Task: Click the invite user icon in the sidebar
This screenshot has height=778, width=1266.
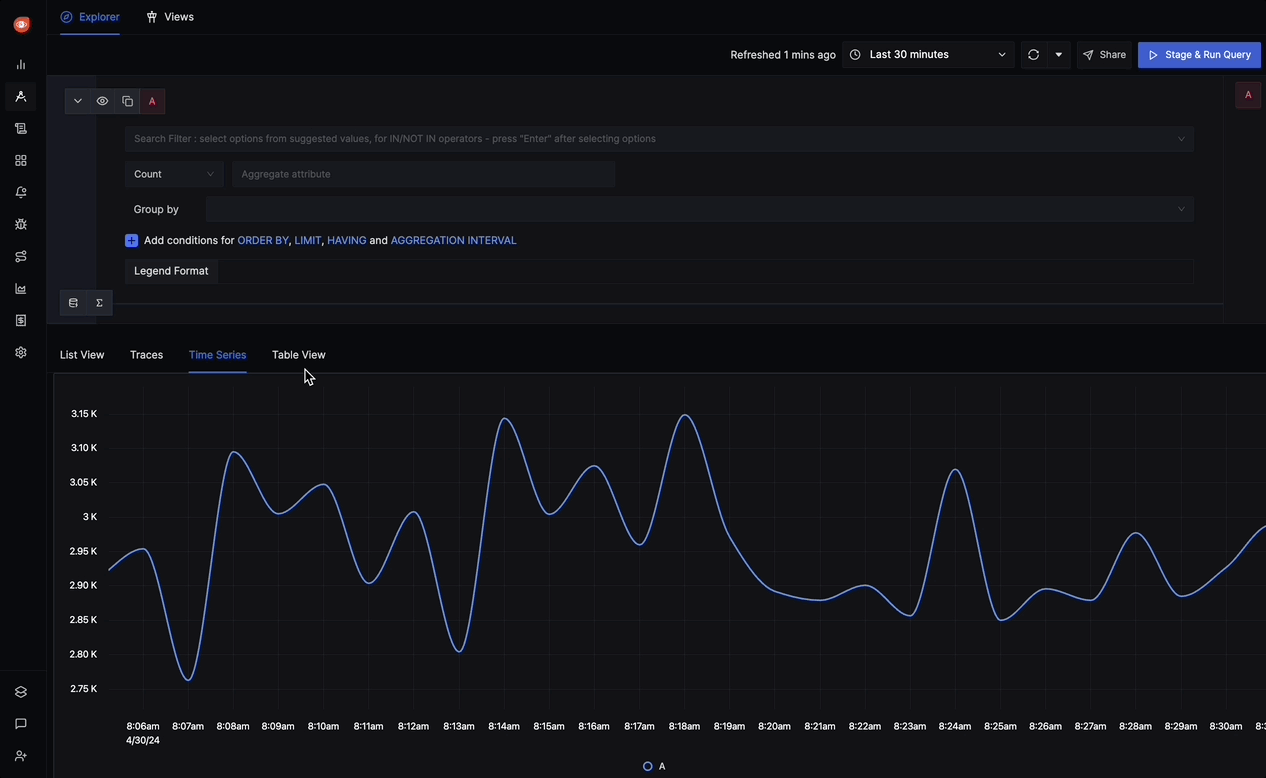Action: point(21,756)
